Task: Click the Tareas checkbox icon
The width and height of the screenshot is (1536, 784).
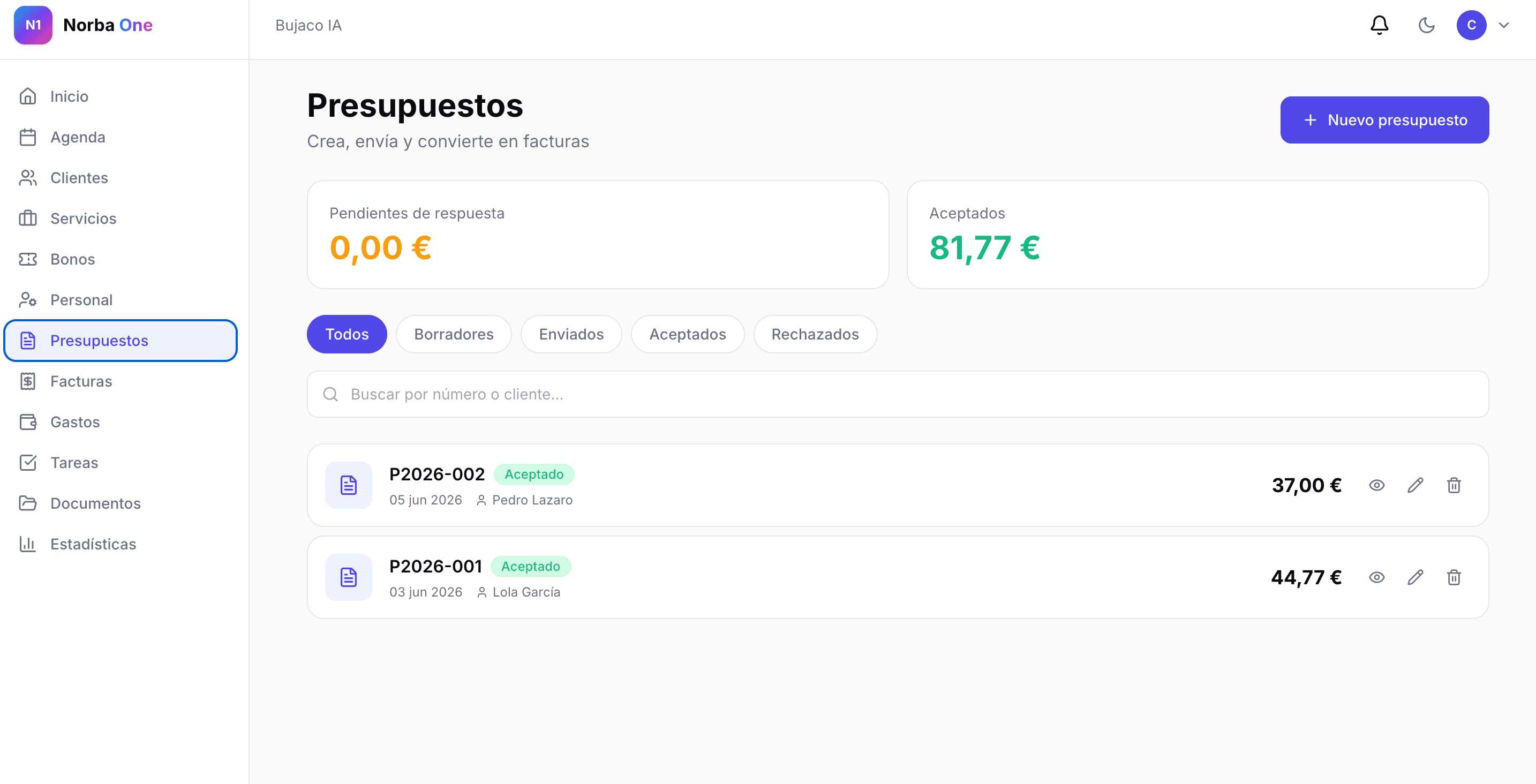Action: click(27, 463)
